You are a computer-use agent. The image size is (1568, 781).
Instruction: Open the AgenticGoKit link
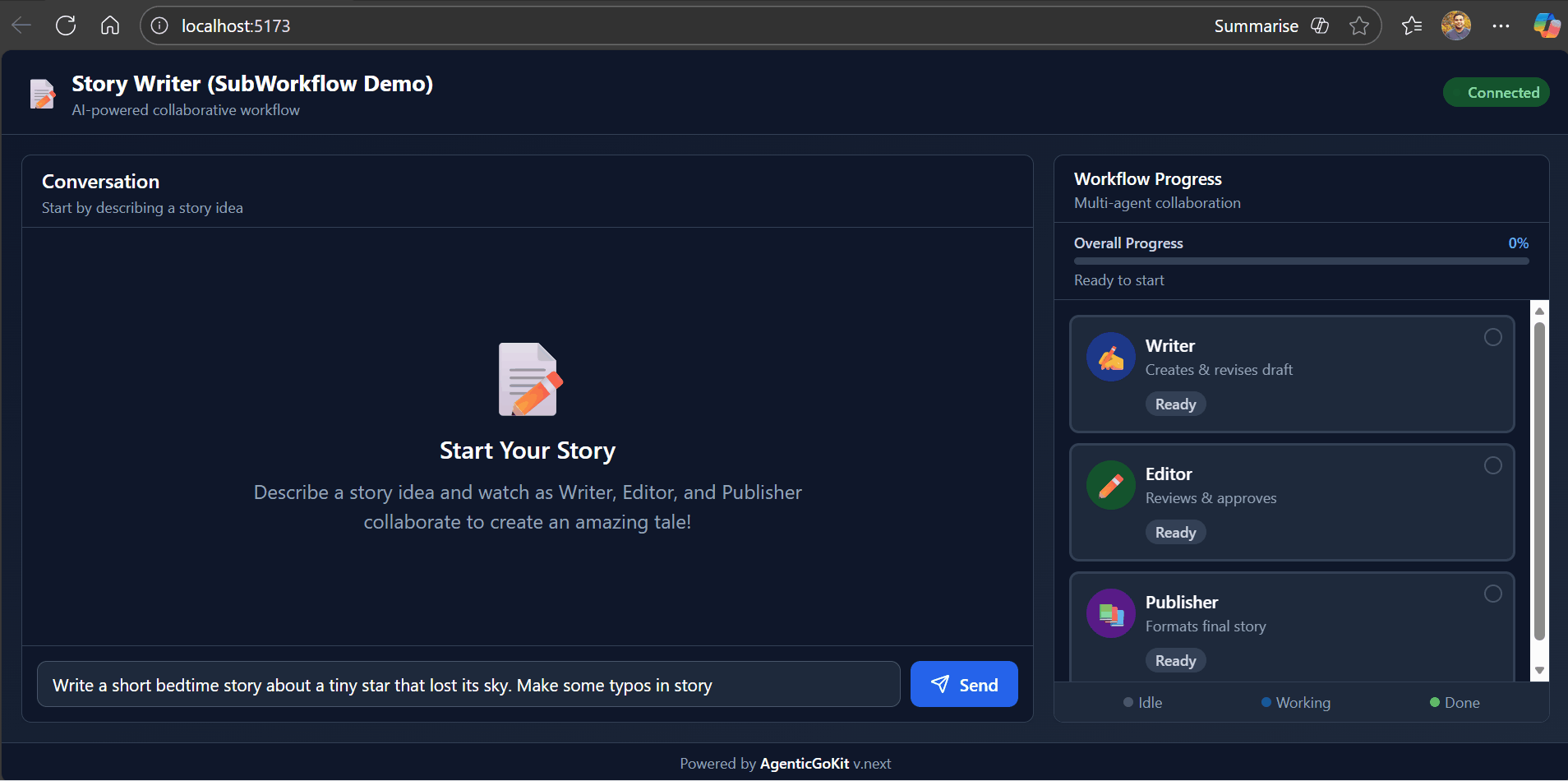(x=805, y=763)
